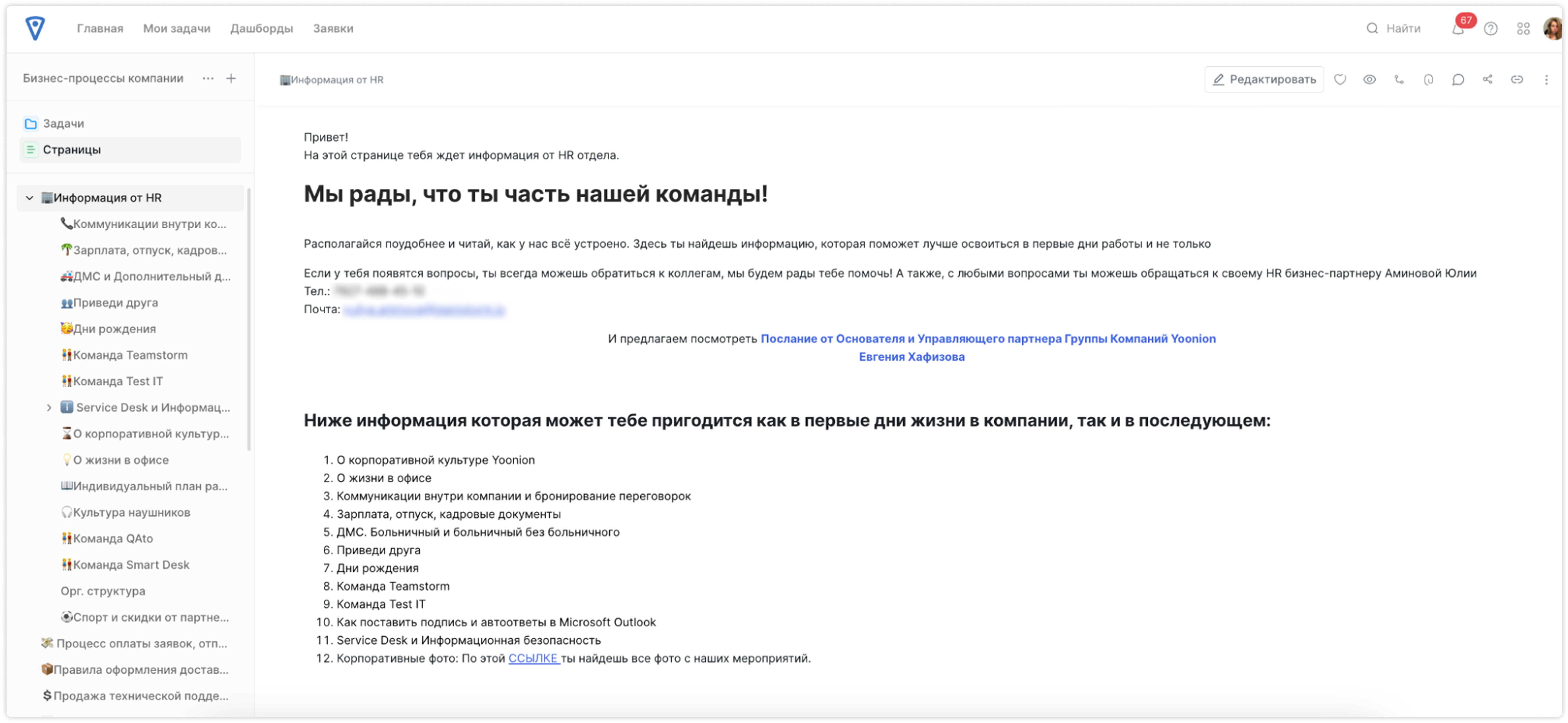
Task: Open Правила оформления достав... page
Action: [x=135, y=669]
